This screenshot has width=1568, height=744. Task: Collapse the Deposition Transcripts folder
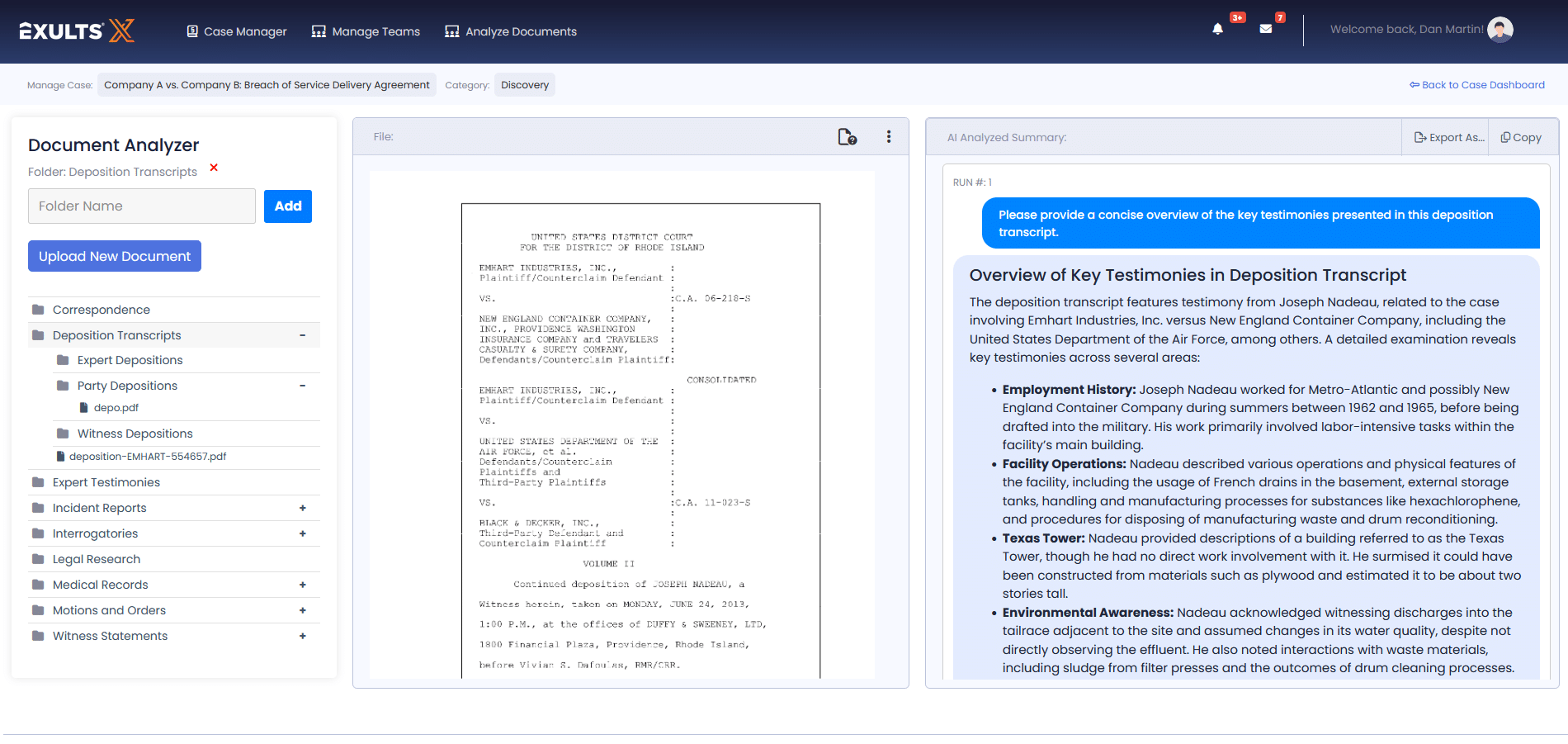pos(302,335)
